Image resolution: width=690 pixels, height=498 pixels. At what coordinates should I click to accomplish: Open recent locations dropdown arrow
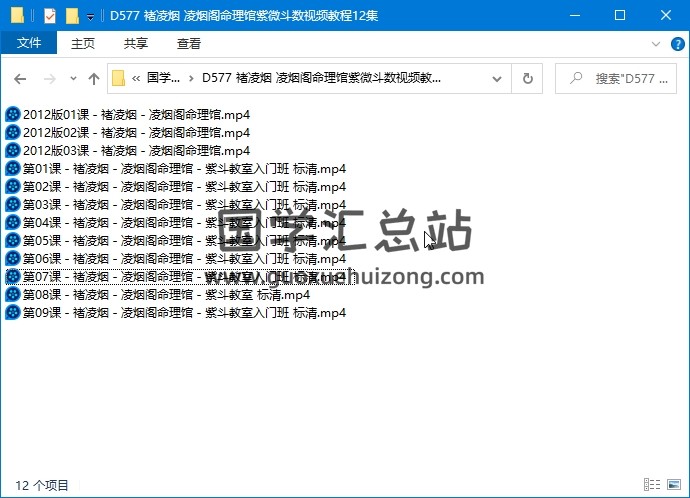tap(73, 79)
